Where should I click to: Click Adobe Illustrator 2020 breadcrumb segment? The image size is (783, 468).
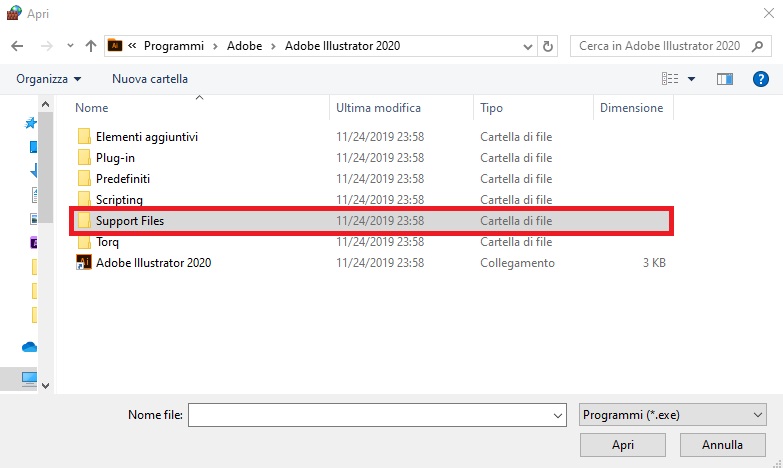coord(343,46)
